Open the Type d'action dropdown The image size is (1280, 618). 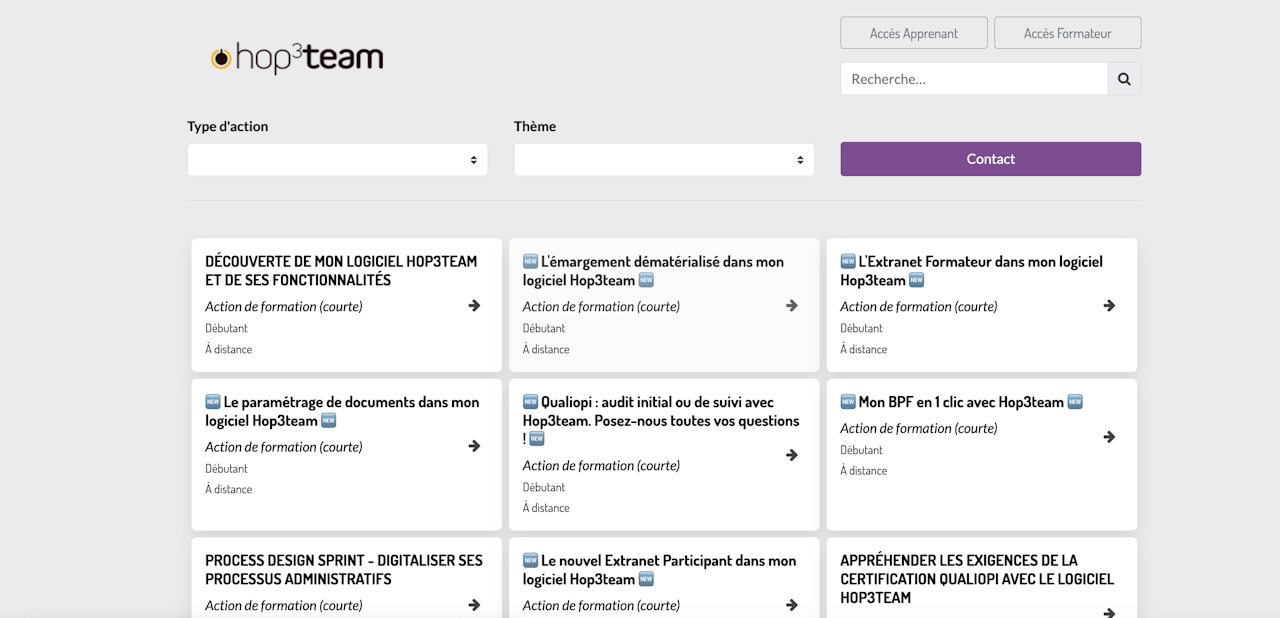[338, 160]
